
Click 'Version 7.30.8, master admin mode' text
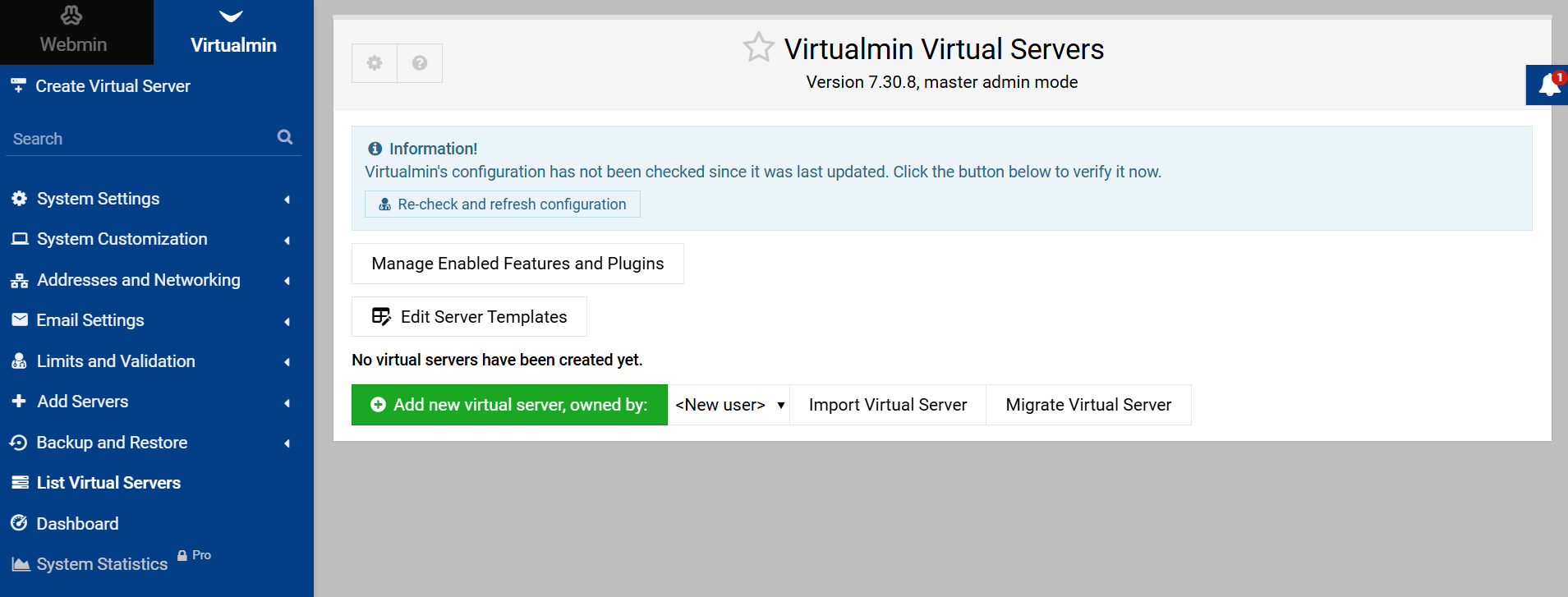coord(942,82)
